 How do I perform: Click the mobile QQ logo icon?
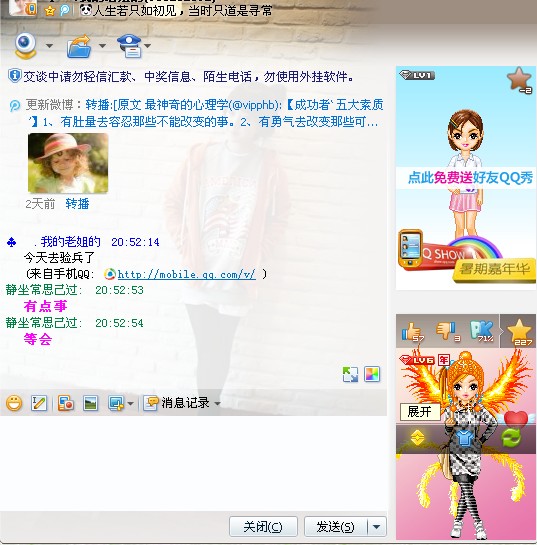(x=110, y=274)
